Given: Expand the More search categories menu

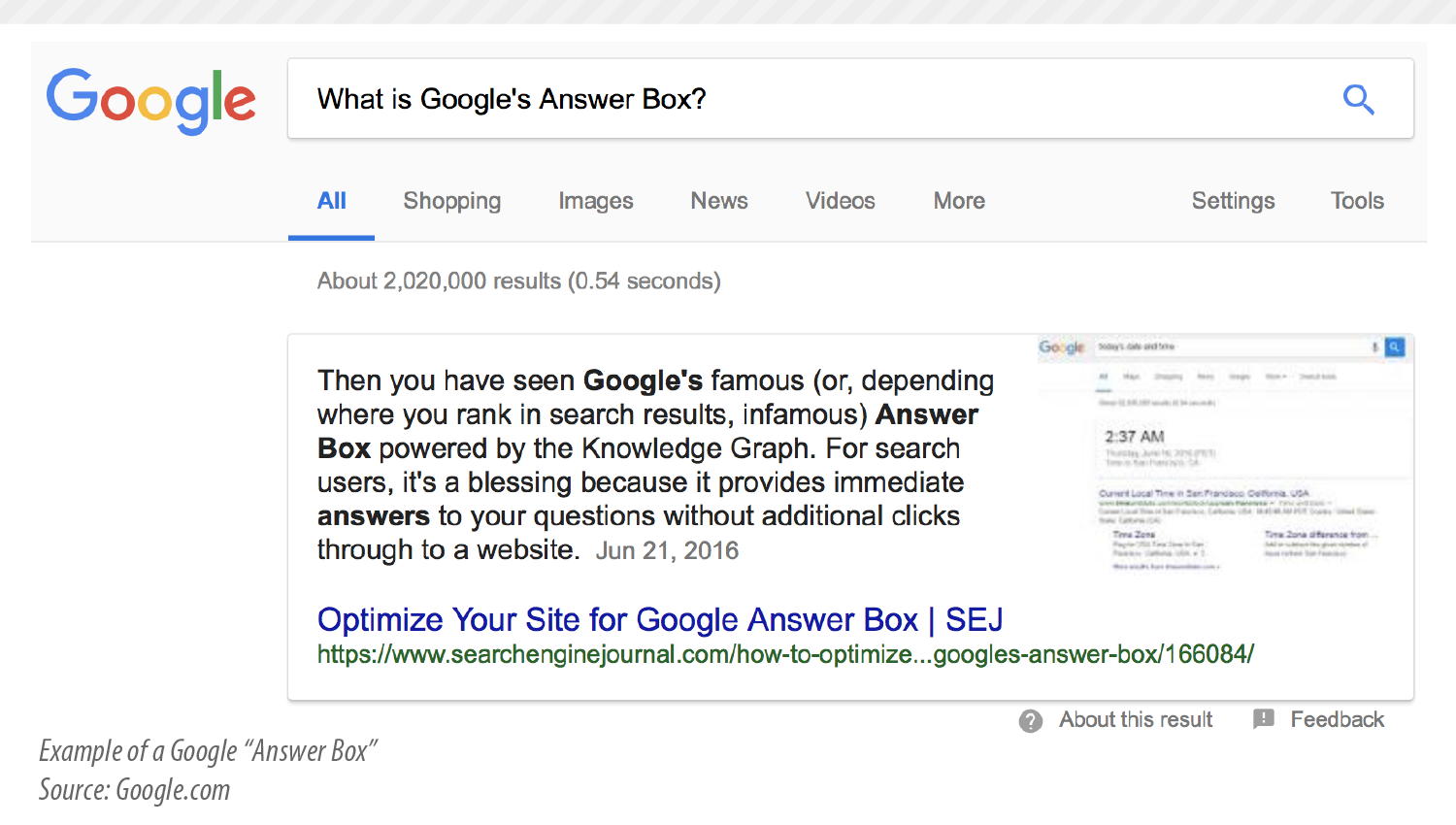Looking at the screenshot, I should tap(959, 201).
